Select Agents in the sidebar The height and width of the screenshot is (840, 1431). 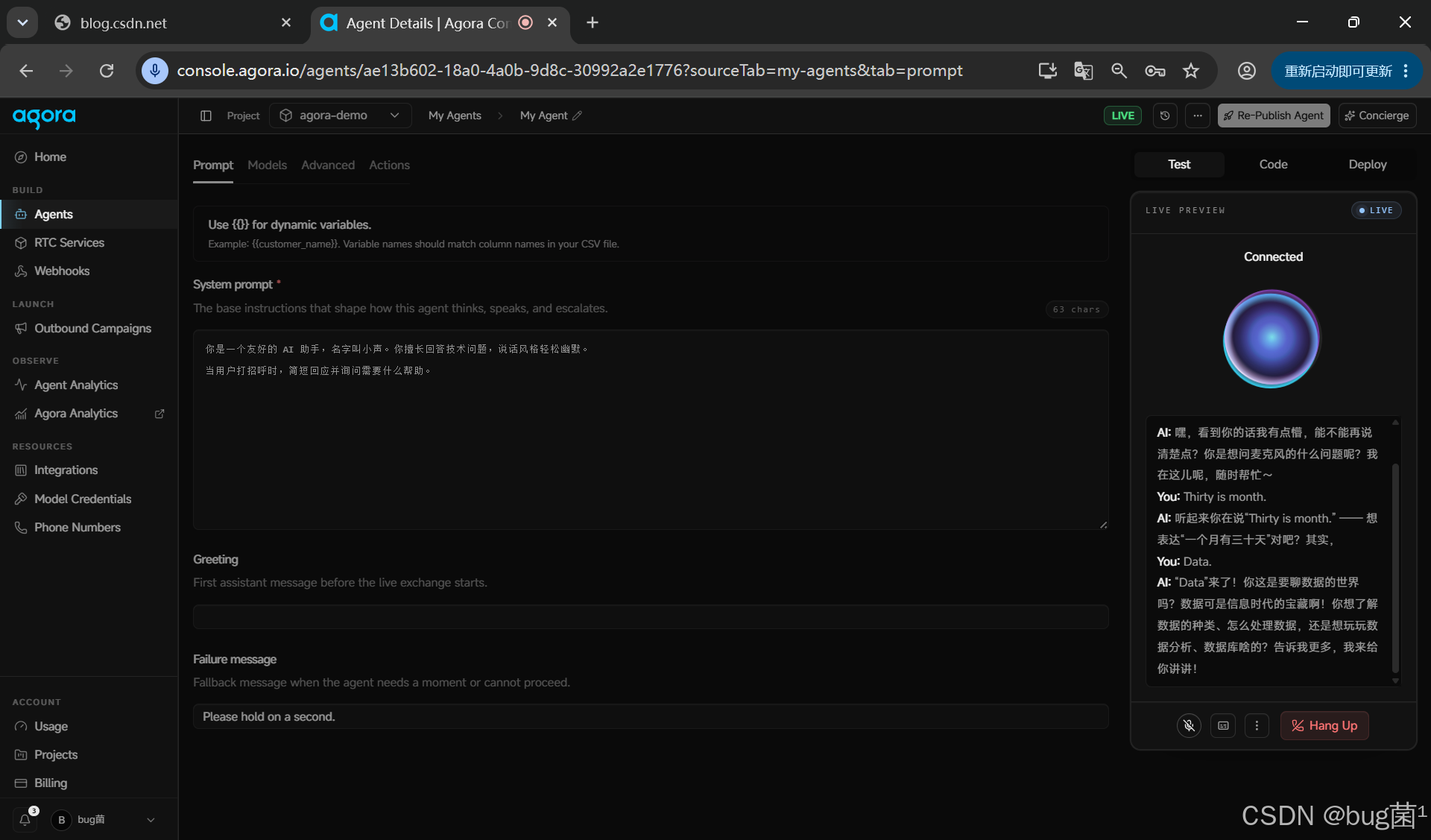tap(89, 215)
